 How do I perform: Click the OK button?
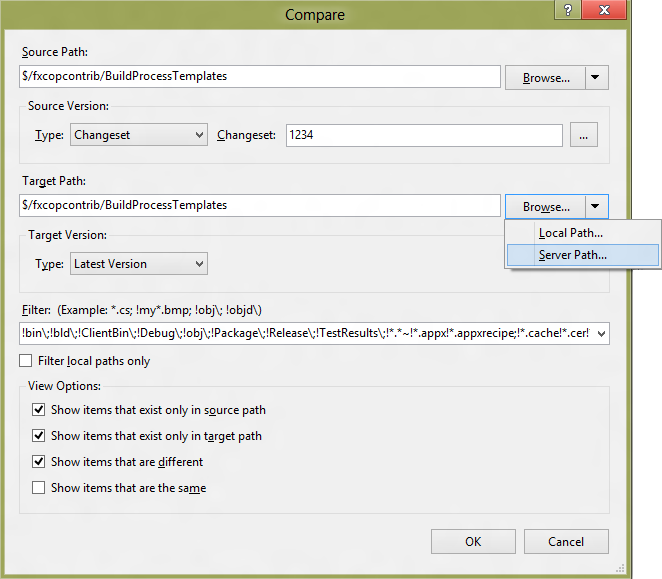point(473,541)
